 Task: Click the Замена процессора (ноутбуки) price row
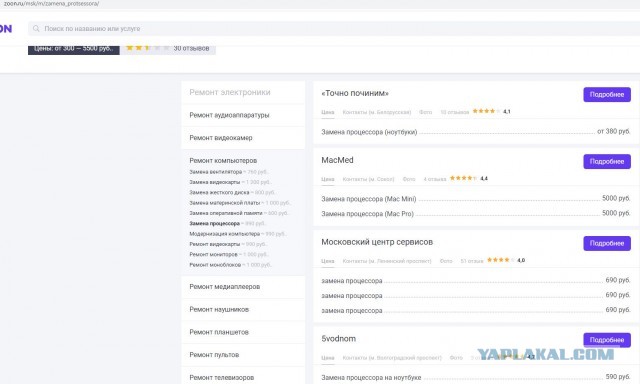tap(476, 132)
